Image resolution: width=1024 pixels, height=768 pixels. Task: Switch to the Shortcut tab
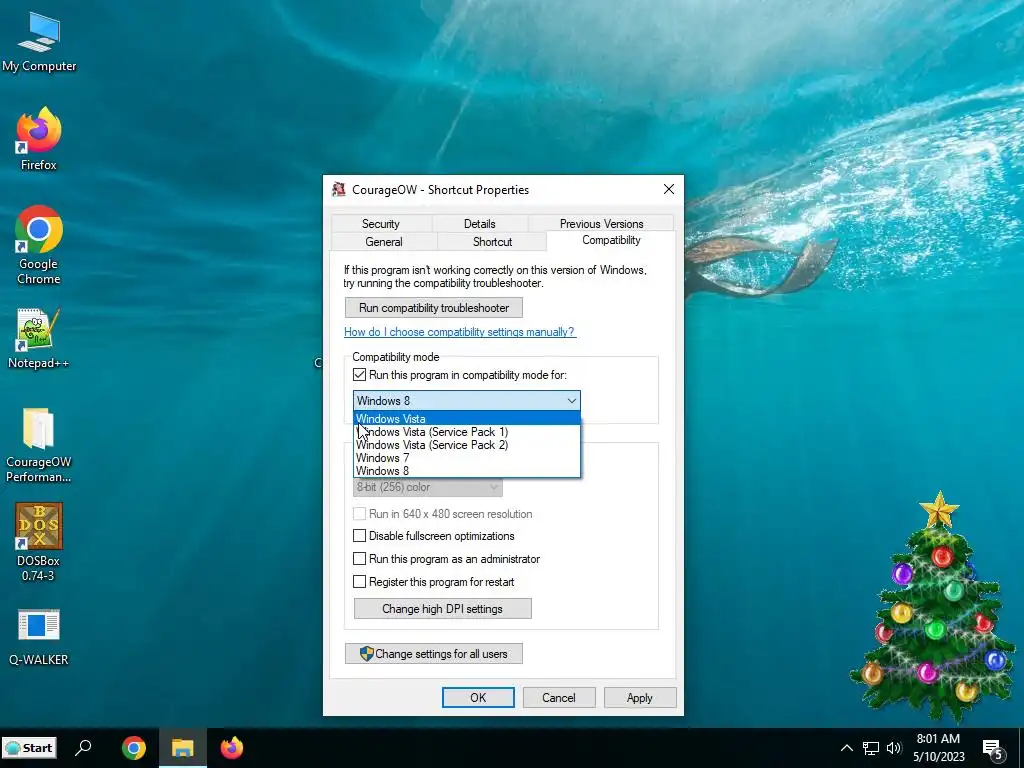[x=492, y=242]
